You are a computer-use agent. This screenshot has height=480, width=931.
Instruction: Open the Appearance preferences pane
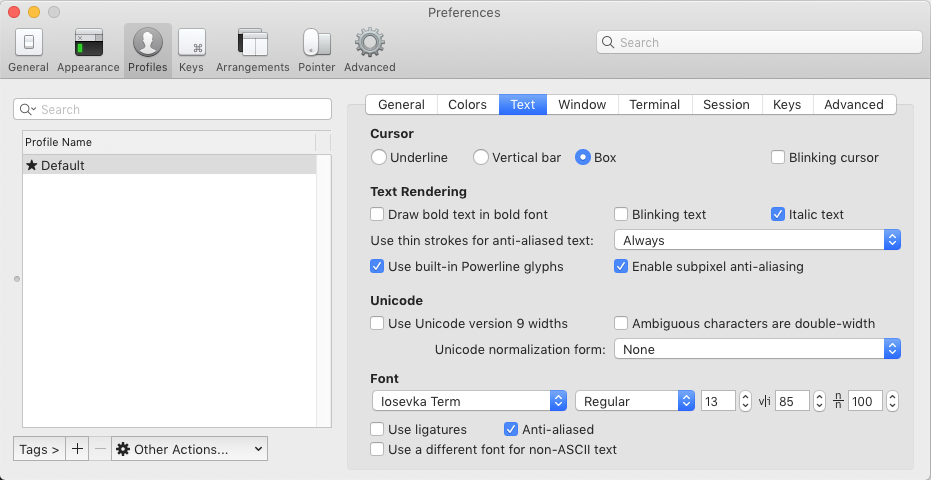point(88,50)
